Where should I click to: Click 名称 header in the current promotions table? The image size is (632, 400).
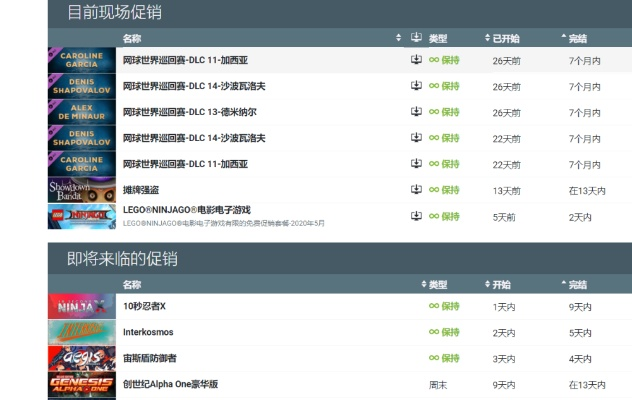point(132,38)
